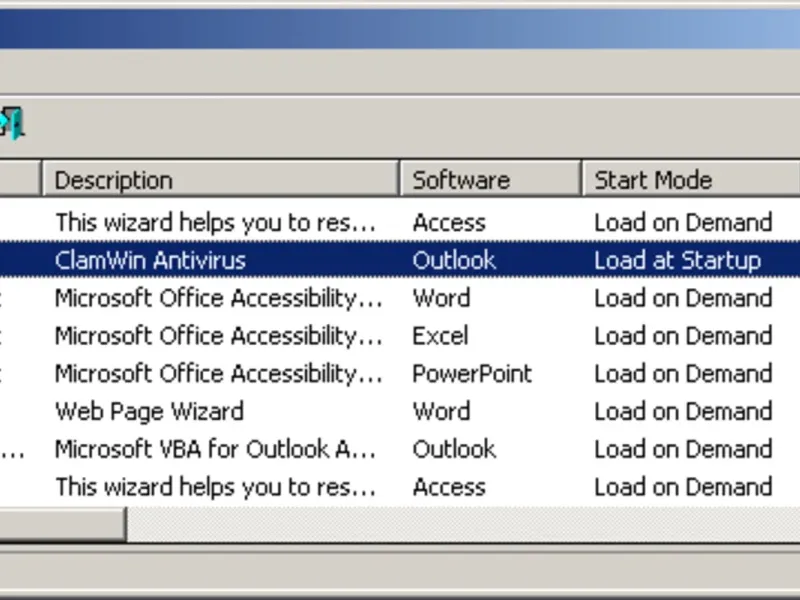Click the horizontal scrollbar thumb
This screenshot has width=800, height=600.
coord(62,524)
